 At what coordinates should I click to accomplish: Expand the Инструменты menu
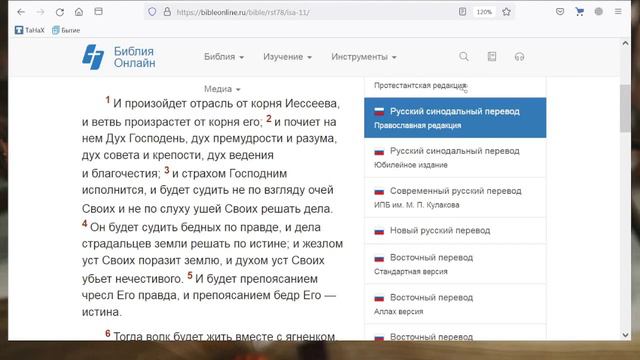click(364, 57)
